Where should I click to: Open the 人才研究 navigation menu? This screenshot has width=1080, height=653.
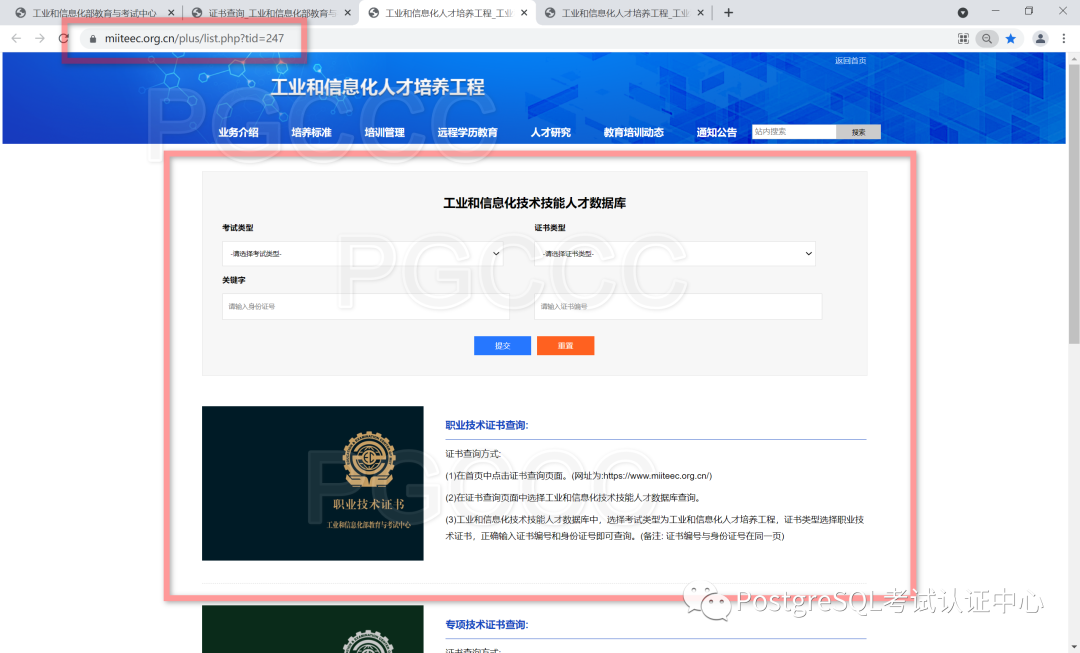coord(552,131)
